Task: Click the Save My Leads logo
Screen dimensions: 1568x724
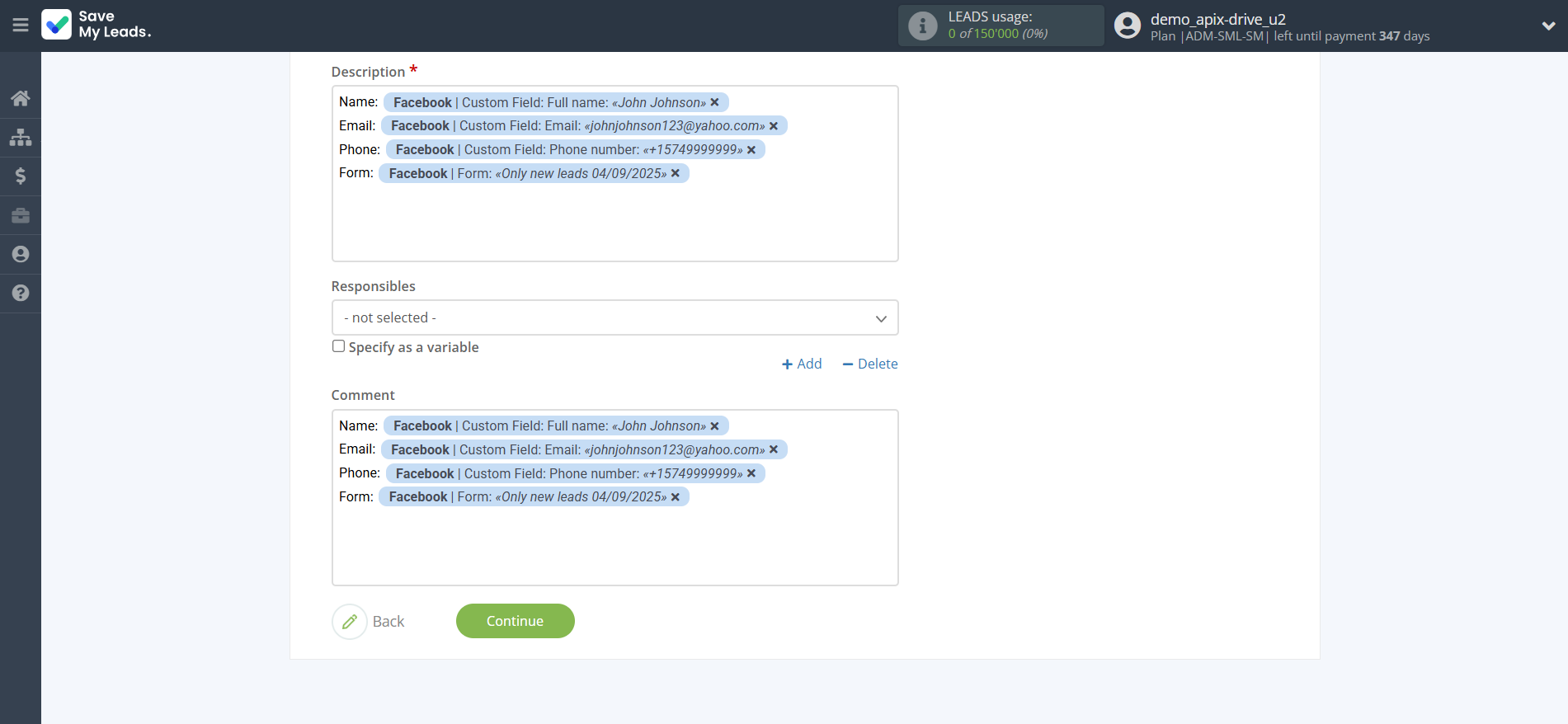Action: [97, 25]
